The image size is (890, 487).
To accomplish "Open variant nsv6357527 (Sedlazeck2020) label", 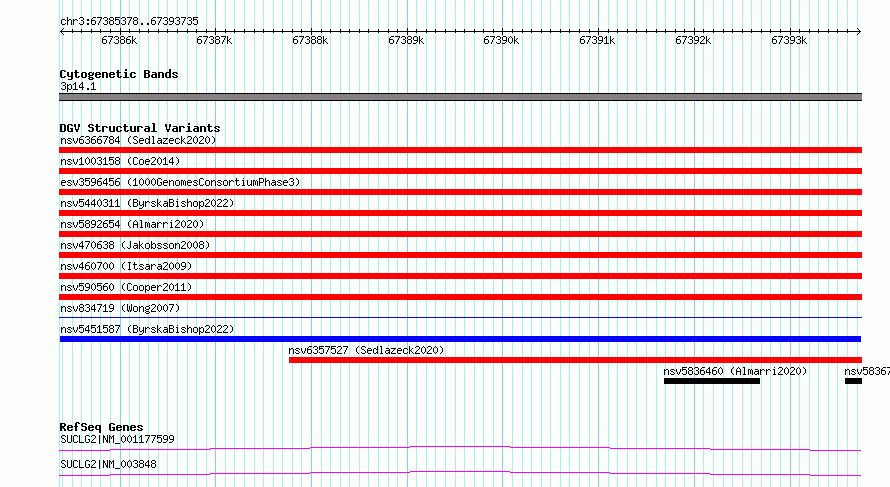I will click(366, 350).
